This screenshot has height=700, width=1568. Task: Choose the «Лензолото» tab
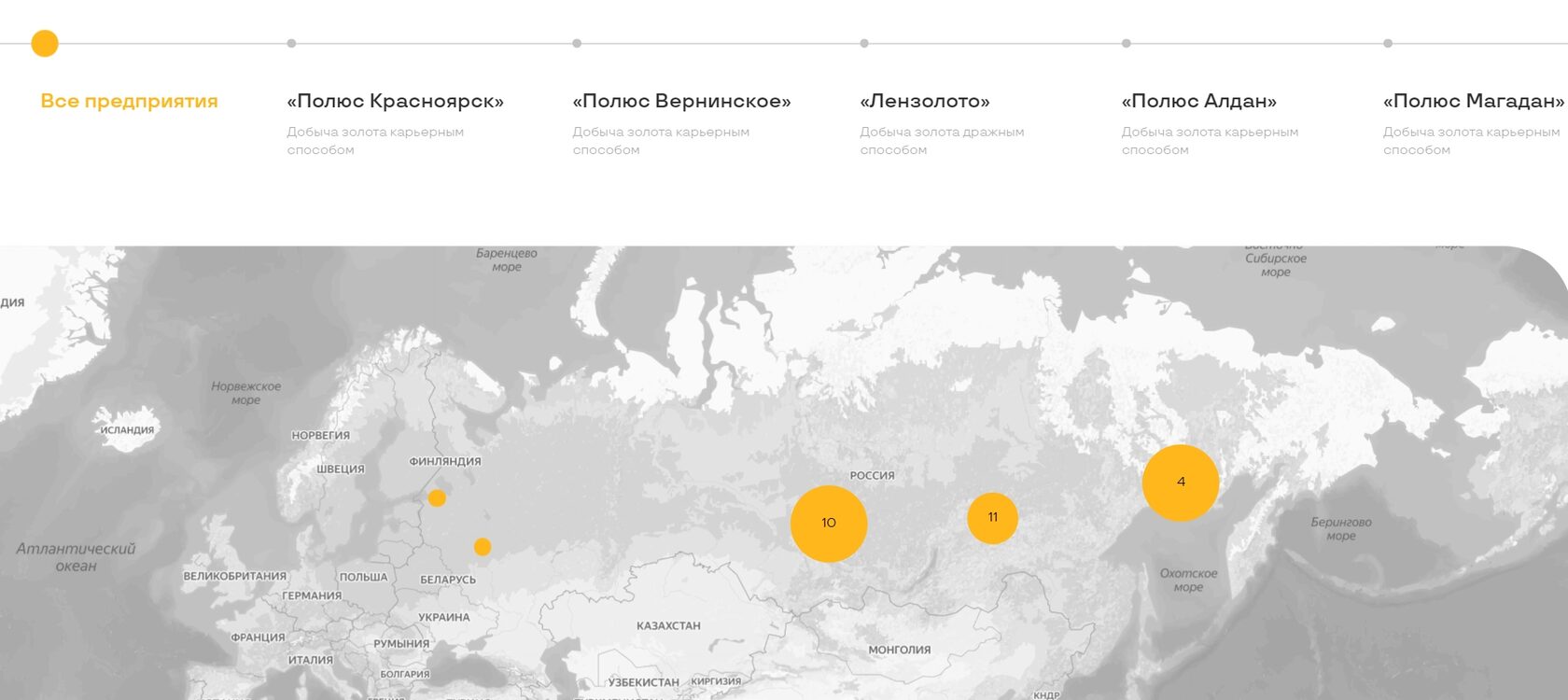(925, 101)
